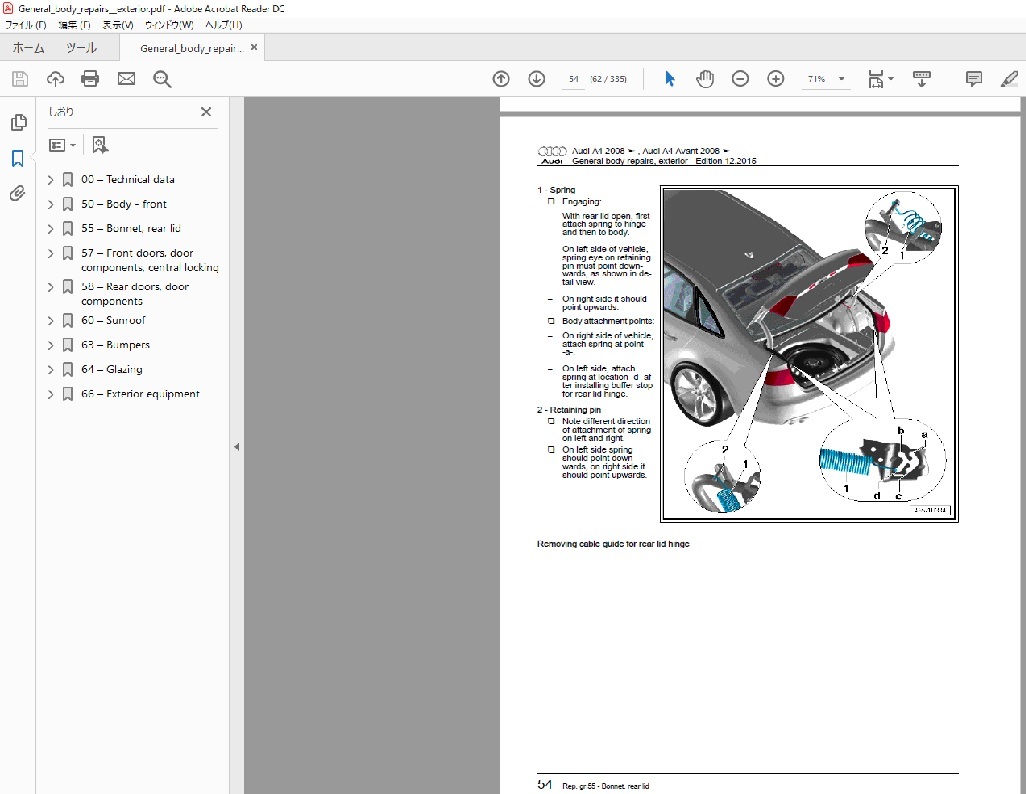Click the 'Removing cable guide for rear lid hinge' heading
The width and height of the screenshot is (1026, 794).
[613, 544]
